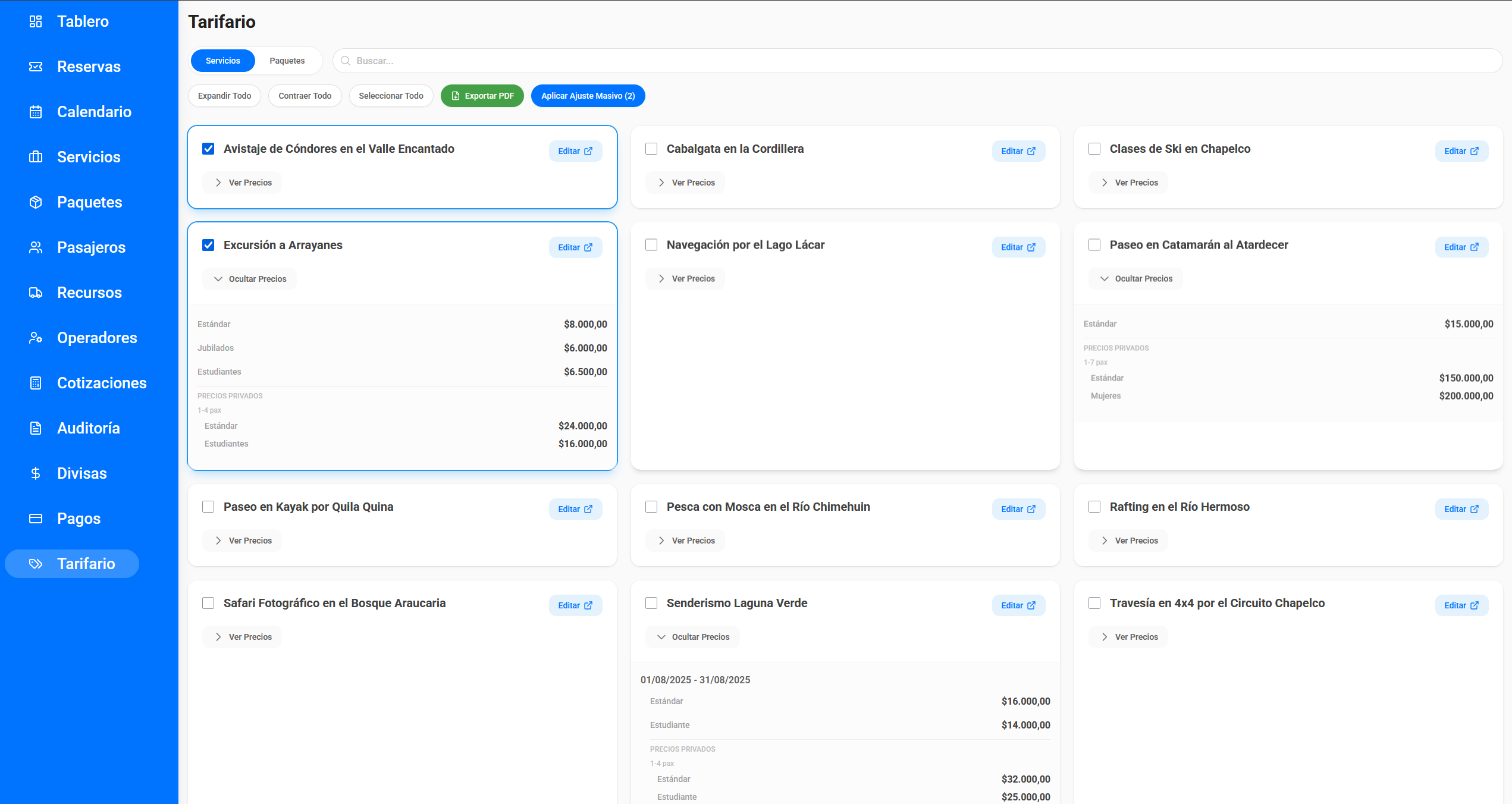Image resolution: width=1512 pixels, height=804 pixels.
Task: Click the PDF file icon in Exportar PDF
Action: pos(456,96)
